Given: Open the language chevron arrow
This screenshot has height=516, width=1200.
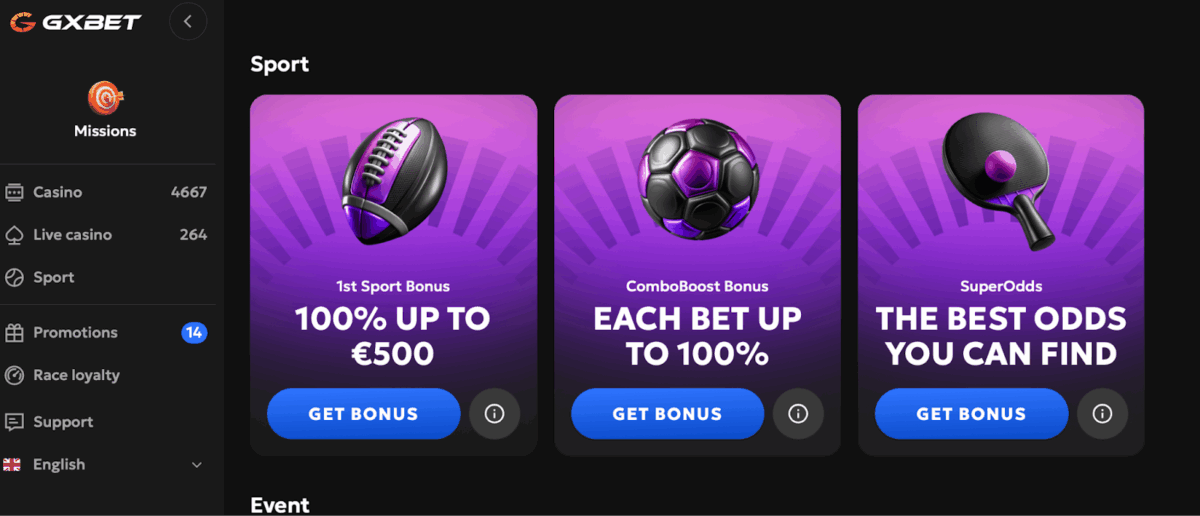Looking at the screenshot, I should coord(197,465).
